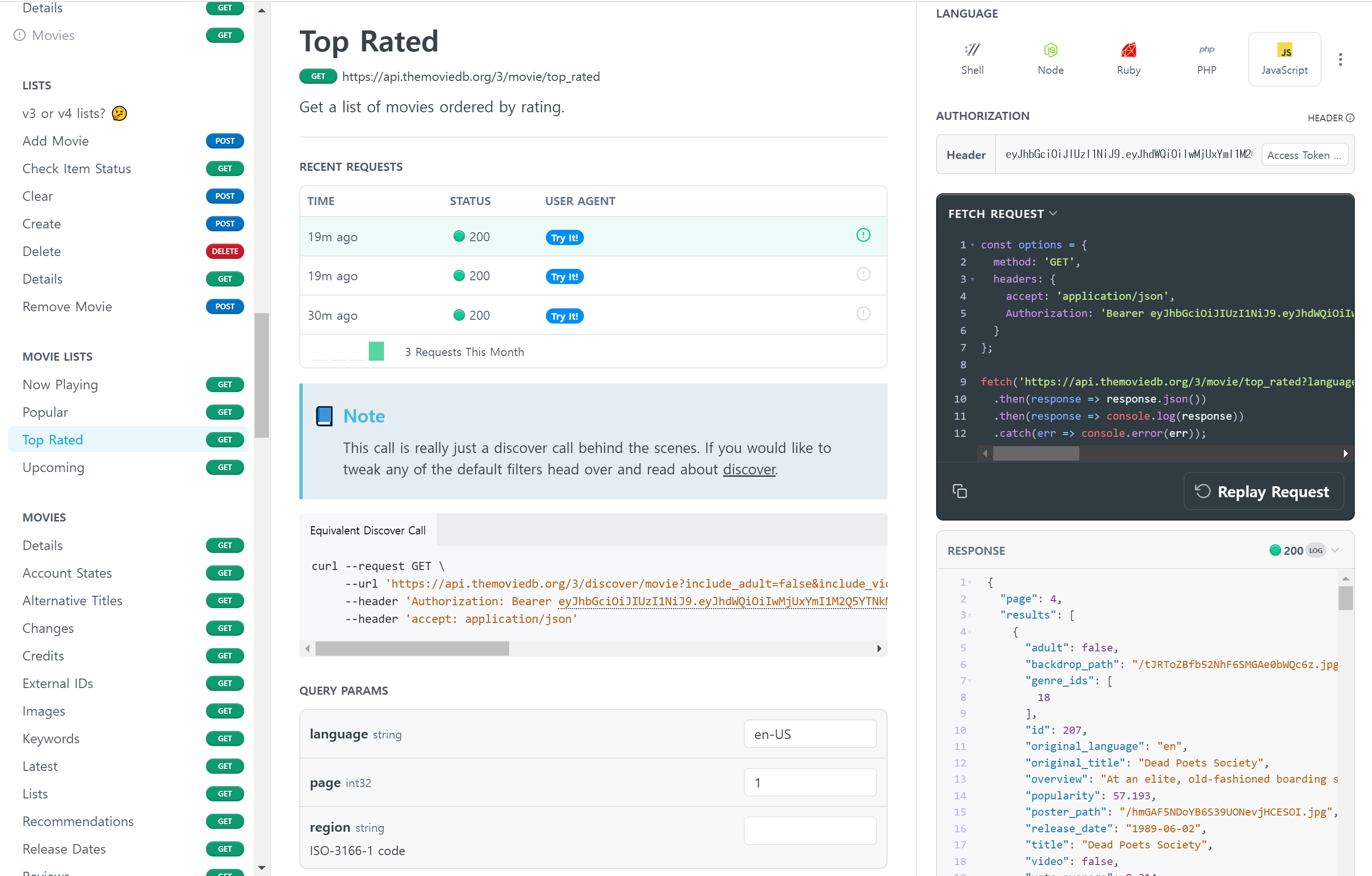Screen dimensions: 1372x876
Task: Follow the discover link in Note
Action: click(x=749, y=469)
